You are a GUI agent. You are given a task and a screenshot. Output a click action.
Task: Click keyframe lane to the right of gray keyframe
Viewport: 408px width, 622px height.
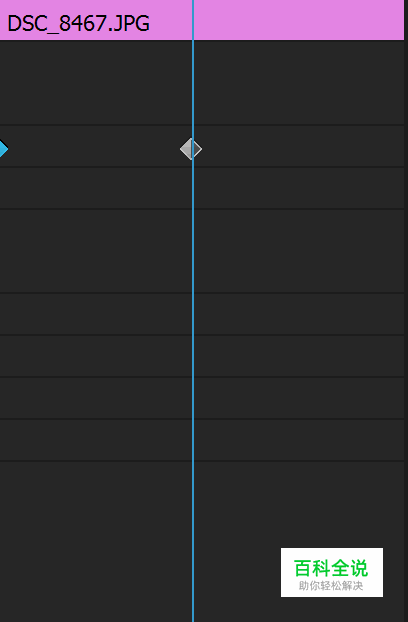(303, 147)
